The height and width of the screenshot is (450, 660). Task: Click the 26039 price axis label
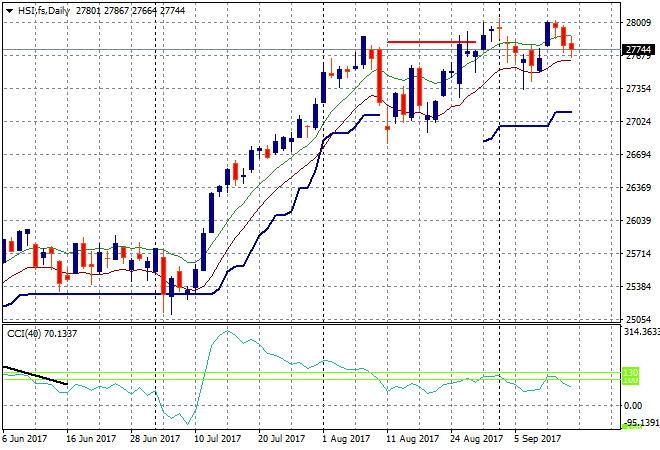(638, 221)
